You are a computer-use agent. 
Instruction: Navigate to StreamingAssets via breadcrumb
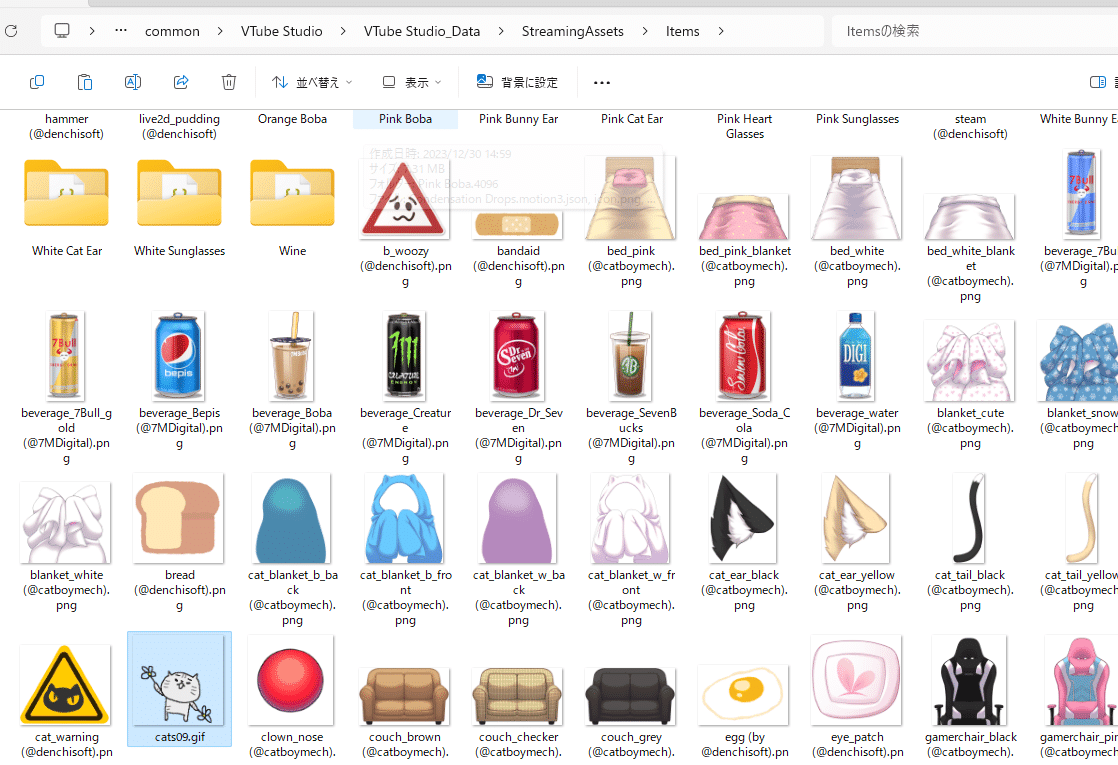pyautogui.click(x=572, y=31)
